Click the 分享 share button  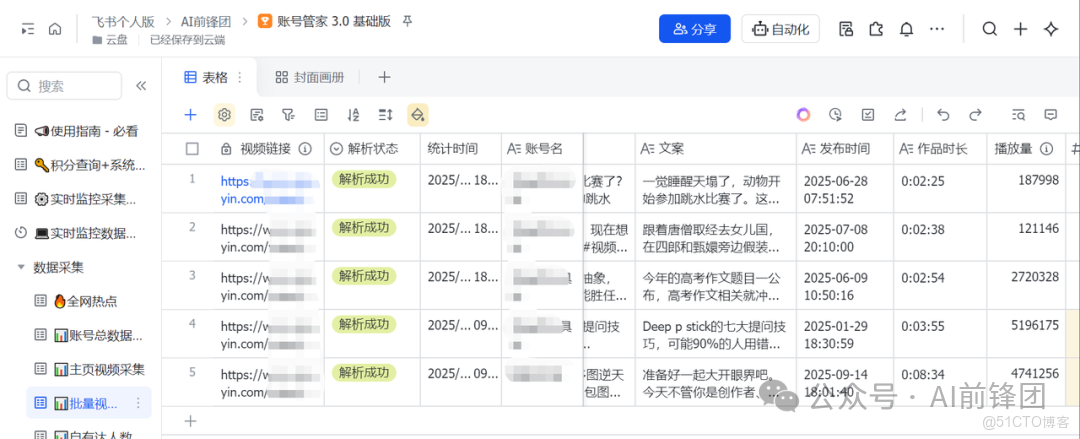(x=694, y=29)
